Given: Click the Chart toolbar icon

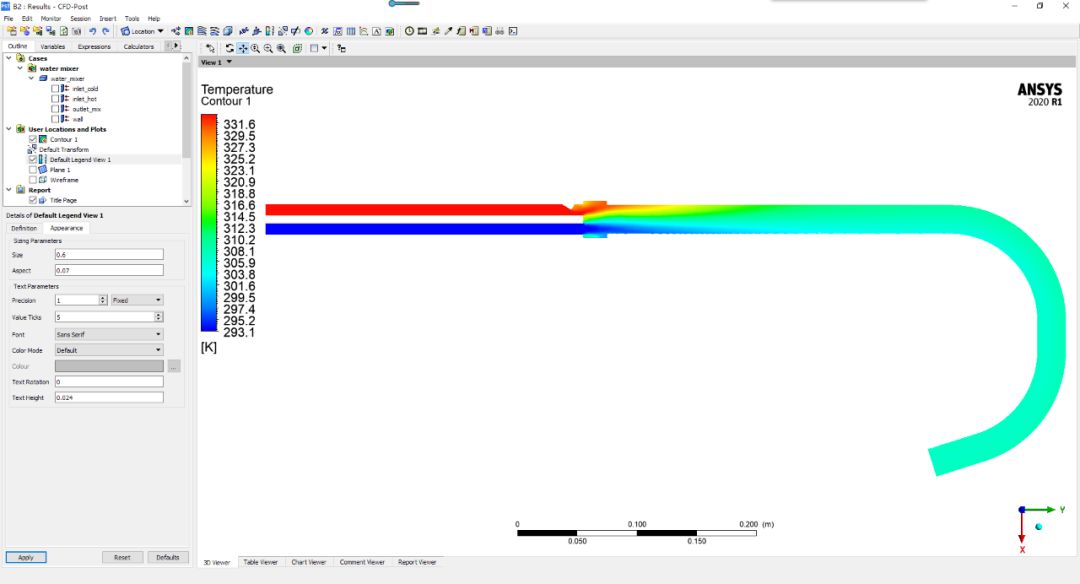Looking at the screenshot, I should pos(363,31).
